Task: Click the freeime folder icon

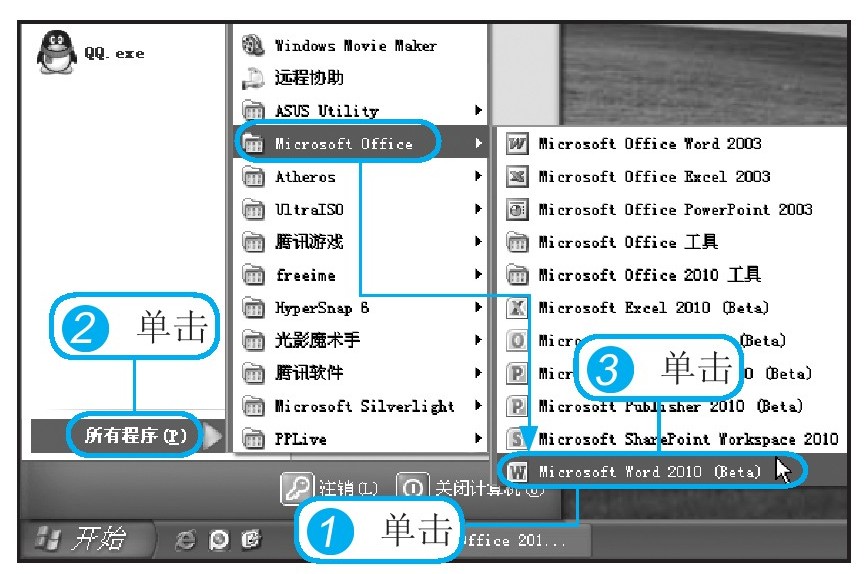Action: [x=253, y=274]
